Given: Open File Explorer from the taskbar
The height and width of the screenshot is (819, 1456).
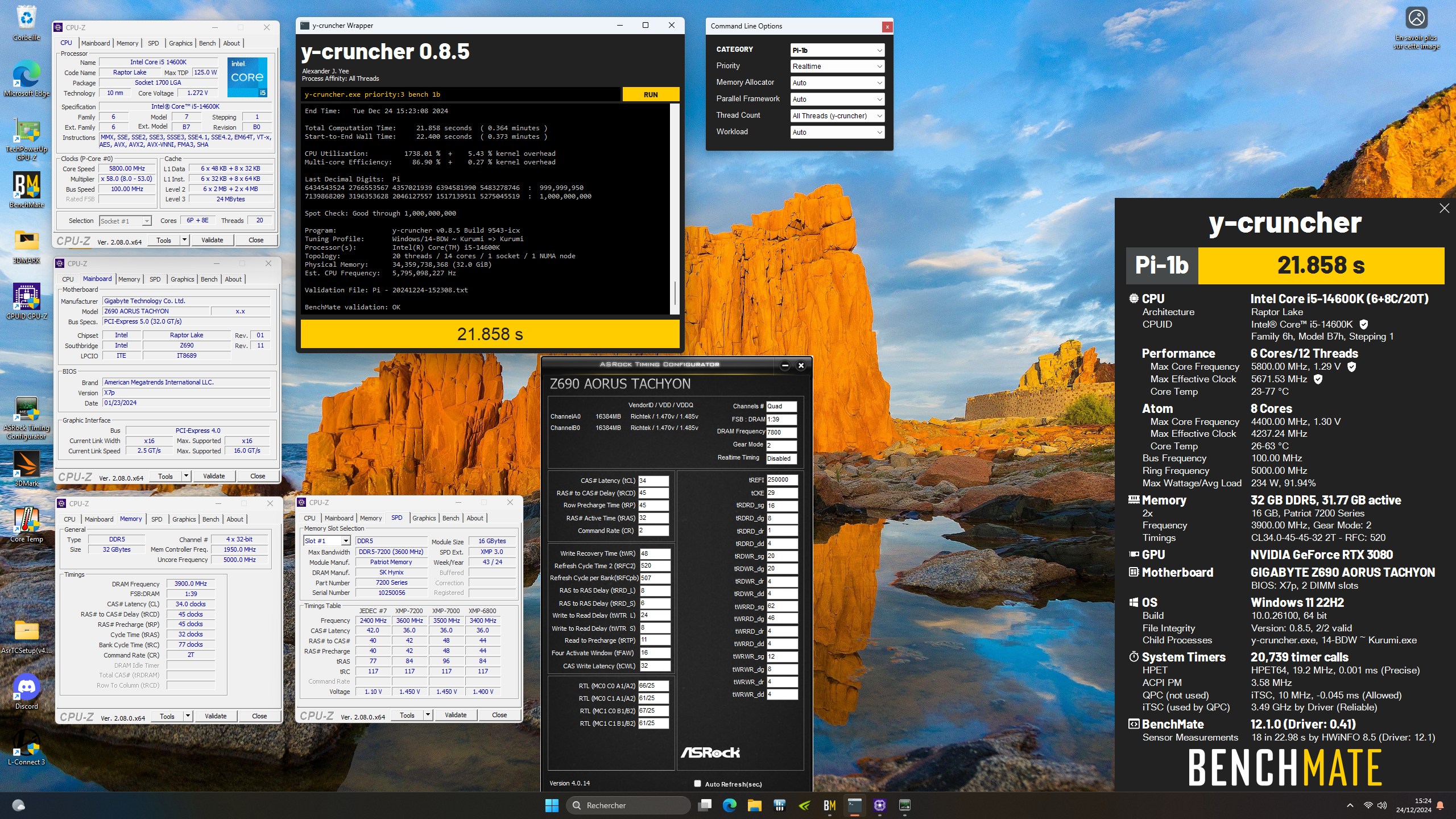Looking at the screenshot, I should click(755, 805).
